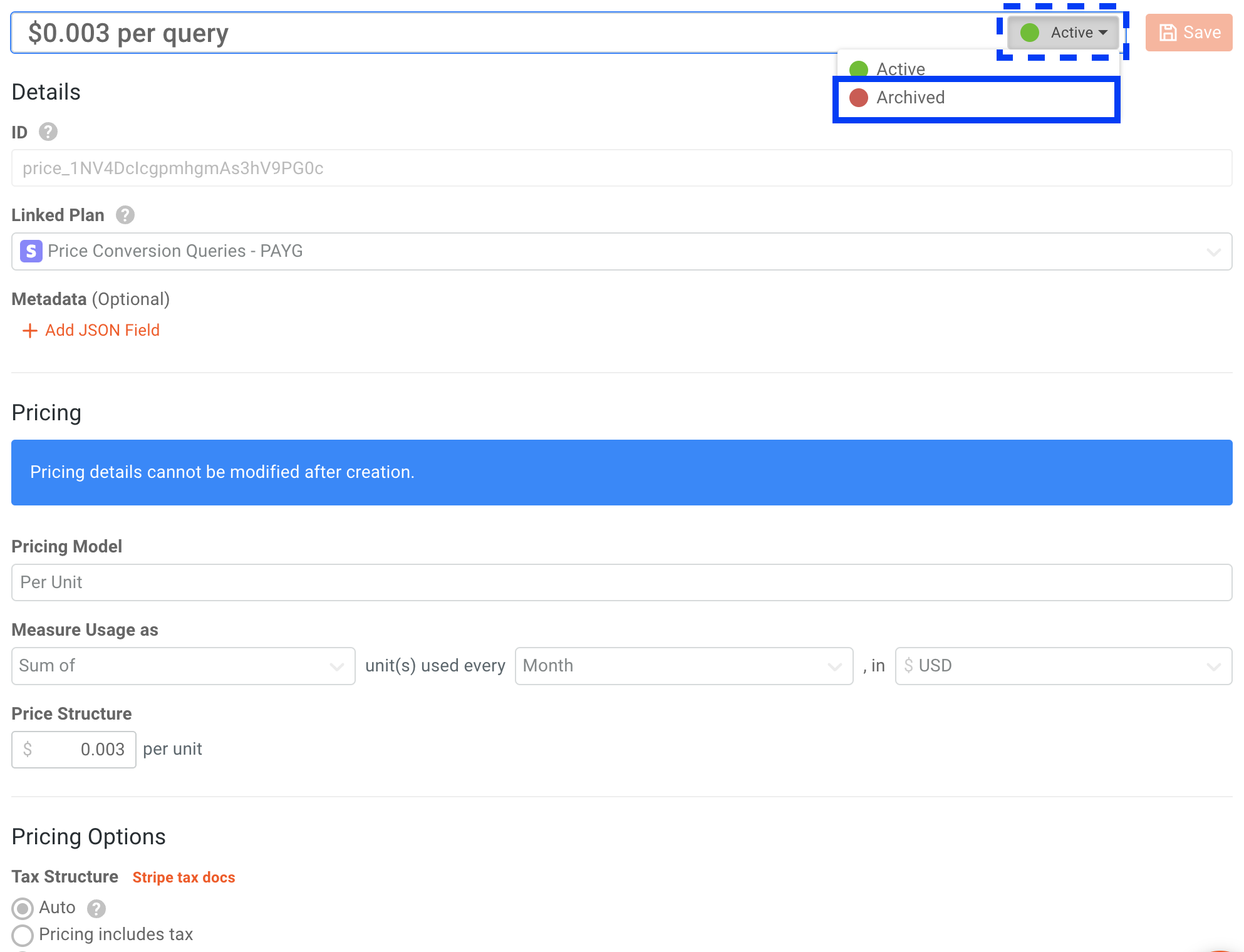Click the plus icon before Add JSON Field
This screenshot has height=952, width=1244.
pyautogui.click(x=29, y=330)
